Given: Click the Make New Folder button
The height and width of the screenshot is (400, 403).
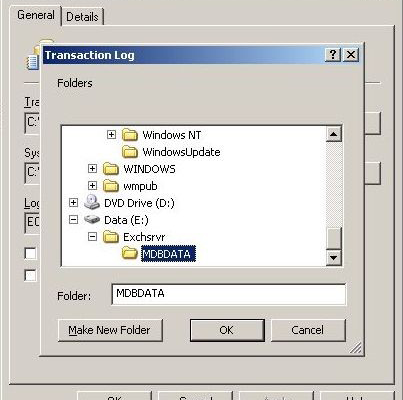Looking at the screenshot, I should click(110, 330).
